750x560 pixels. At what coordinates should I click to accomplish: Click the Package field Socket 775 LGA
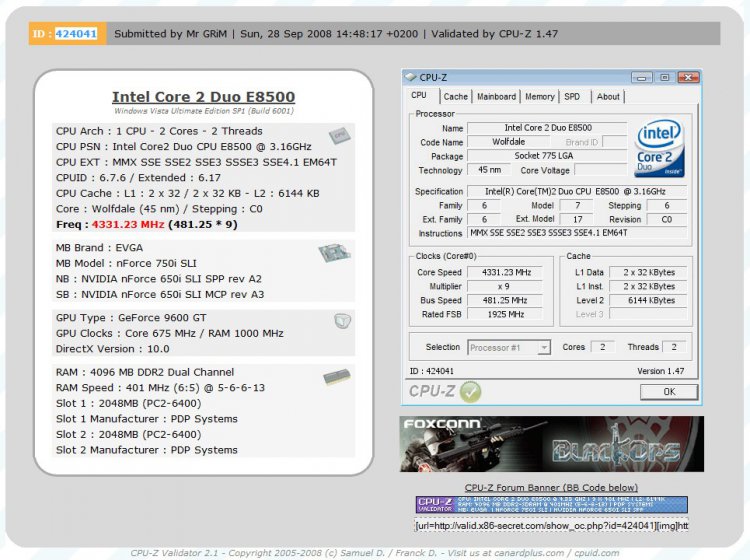coord(547,156)
